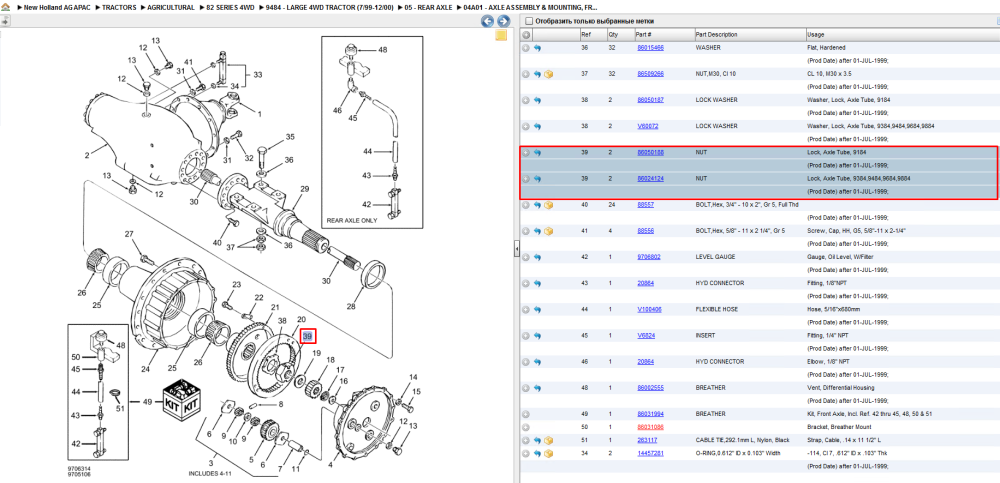Viewport: 1000px width, 483px height.
Task: Click the package box icon on O-RING row
Action: tap(548, 454)
